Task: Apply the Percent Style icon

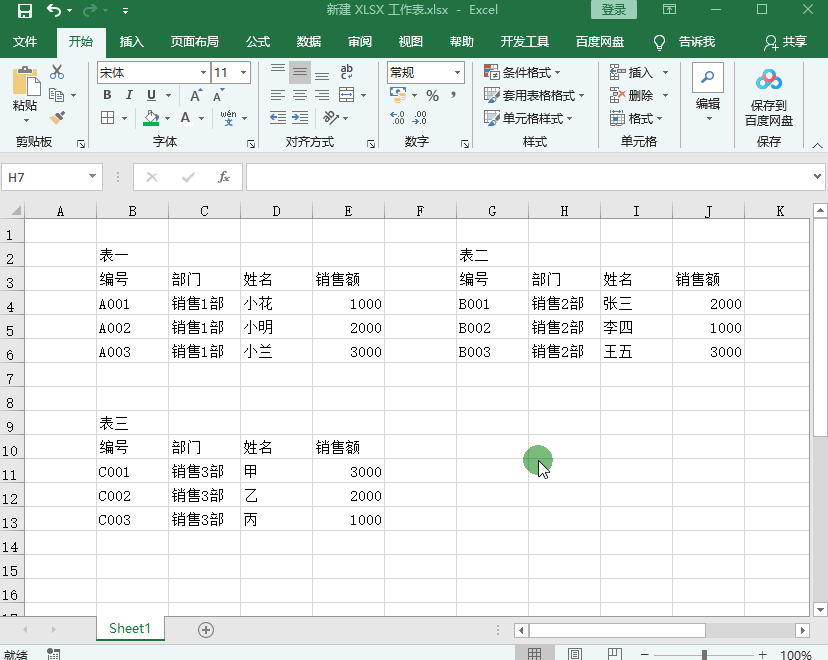Action: (434, 94)
